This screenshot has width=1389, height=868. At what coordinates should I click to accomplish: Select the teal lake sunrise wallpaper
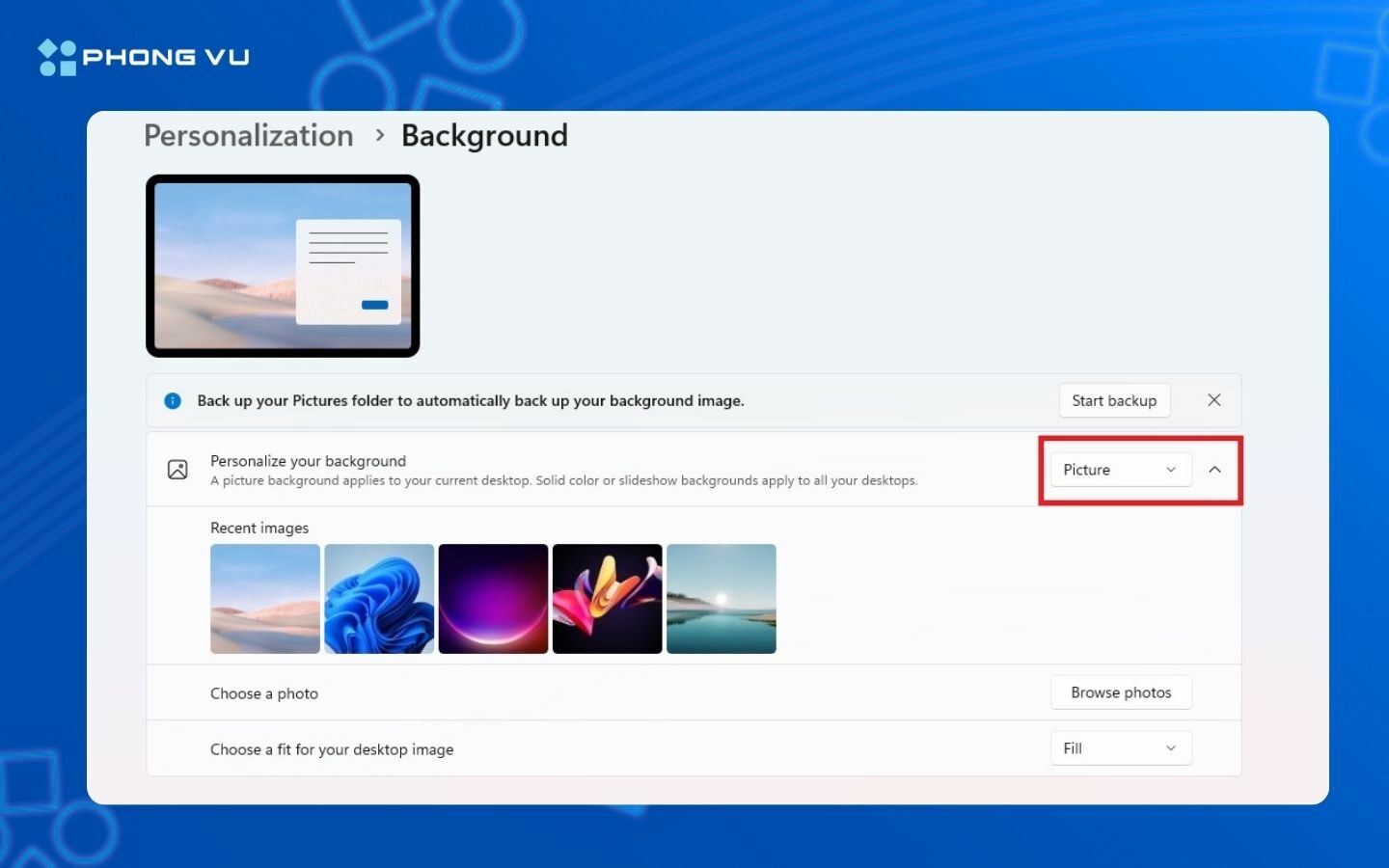(x=722, y=599)
